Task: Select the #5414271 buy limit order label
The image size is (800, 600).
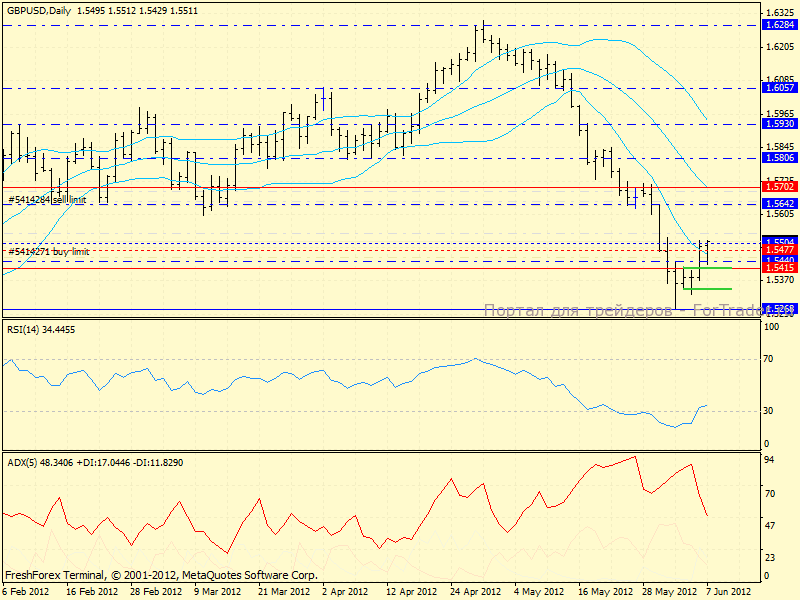Action: point(48,252)
